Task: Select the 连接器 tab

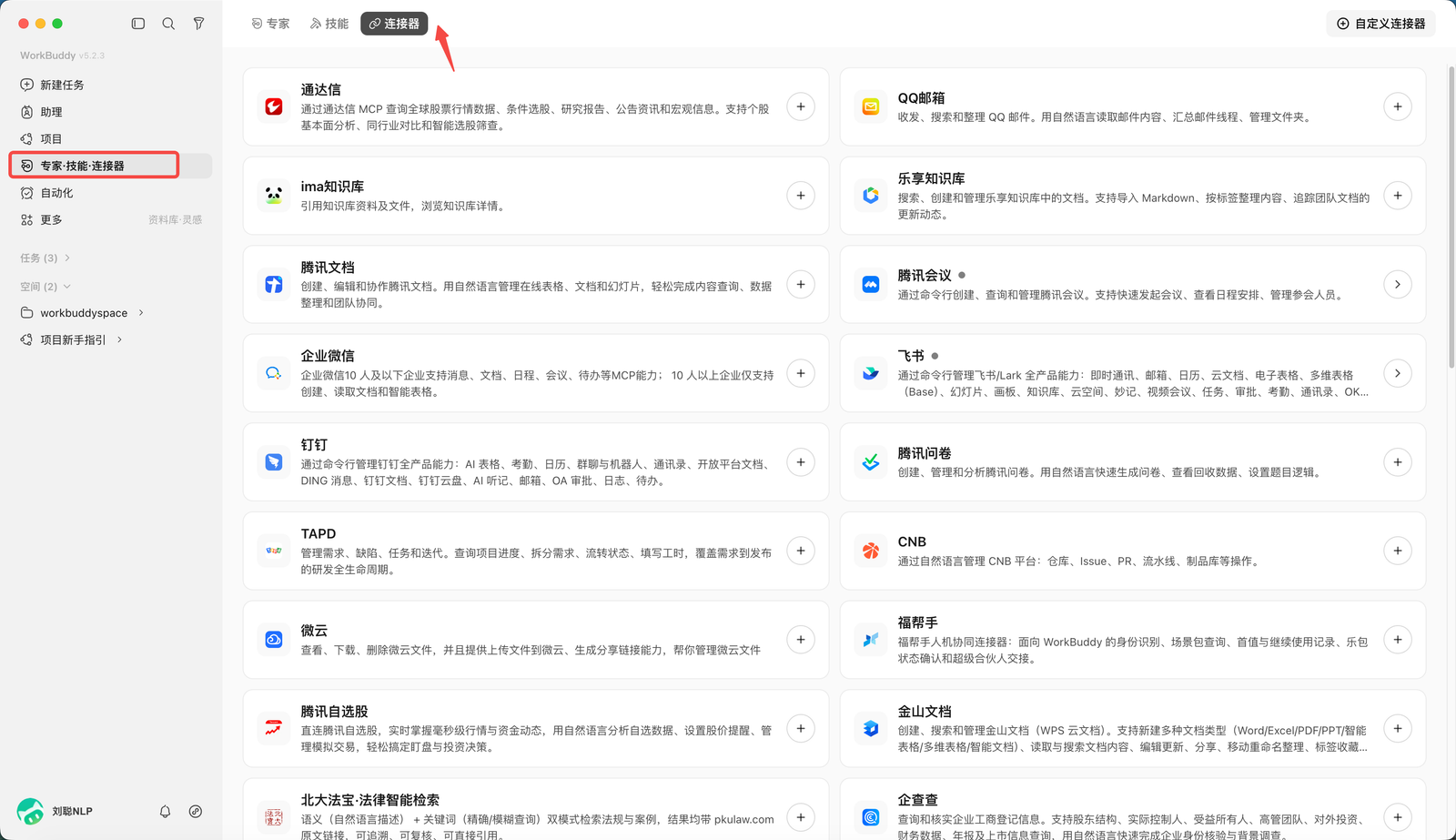Action: pos(394,24)
